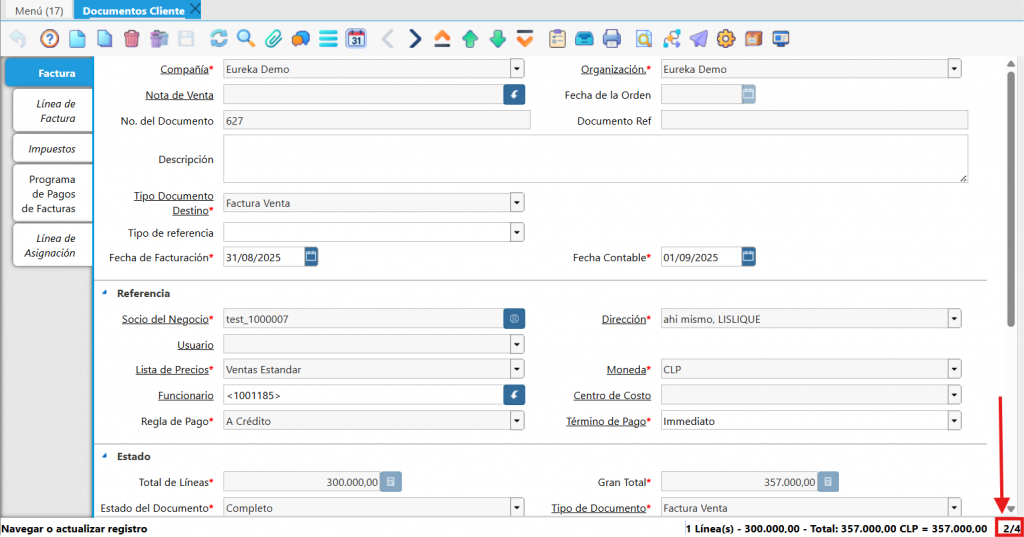This screenshot has width=1024, height=537.
Task: Click the Help question mark icon
Action: (49, 39)
